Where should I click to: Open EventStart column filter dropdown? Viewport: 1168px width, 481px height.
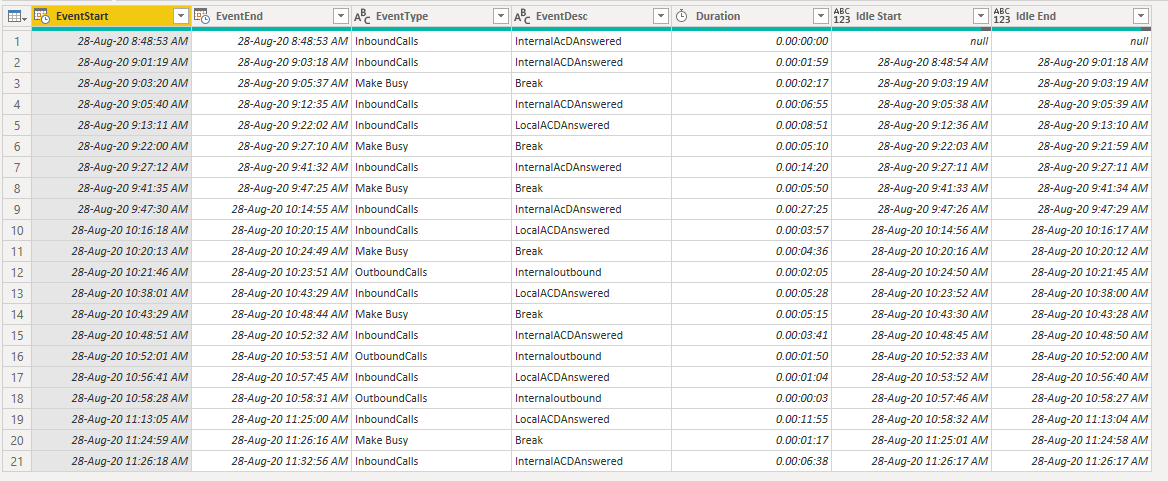pos(180,16)
